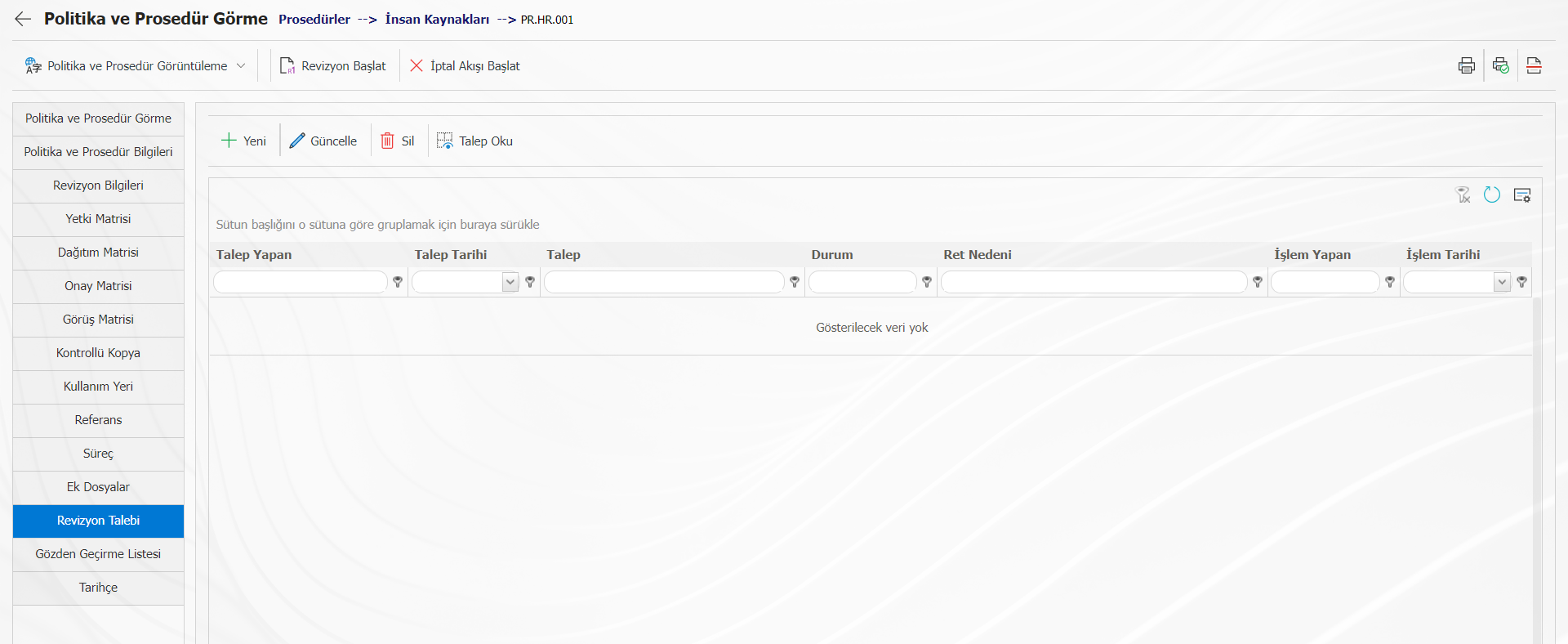
Task: Sort by the Talep Yapan column header
Action: (x=254, y=255)
